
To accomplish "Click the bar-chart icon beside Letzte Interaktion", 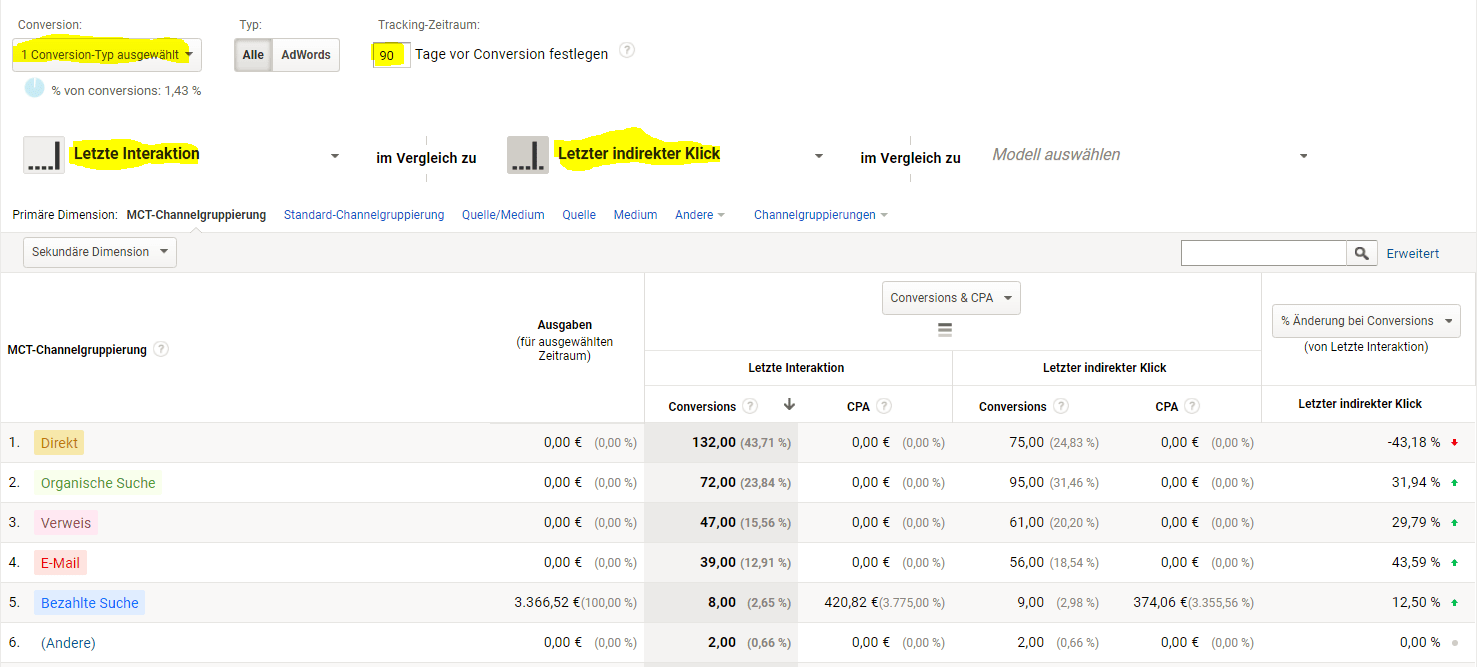I will coord(44,155).
